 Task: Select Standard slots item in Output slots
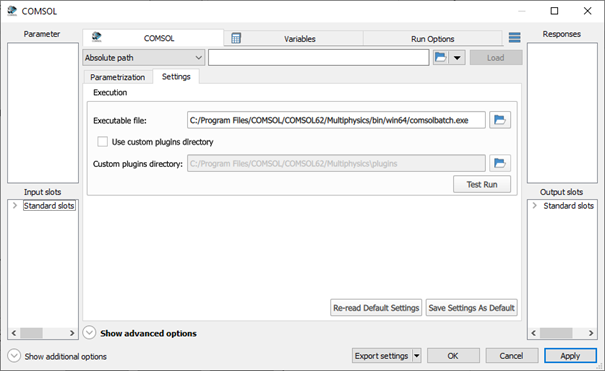(x=568, y=206)
